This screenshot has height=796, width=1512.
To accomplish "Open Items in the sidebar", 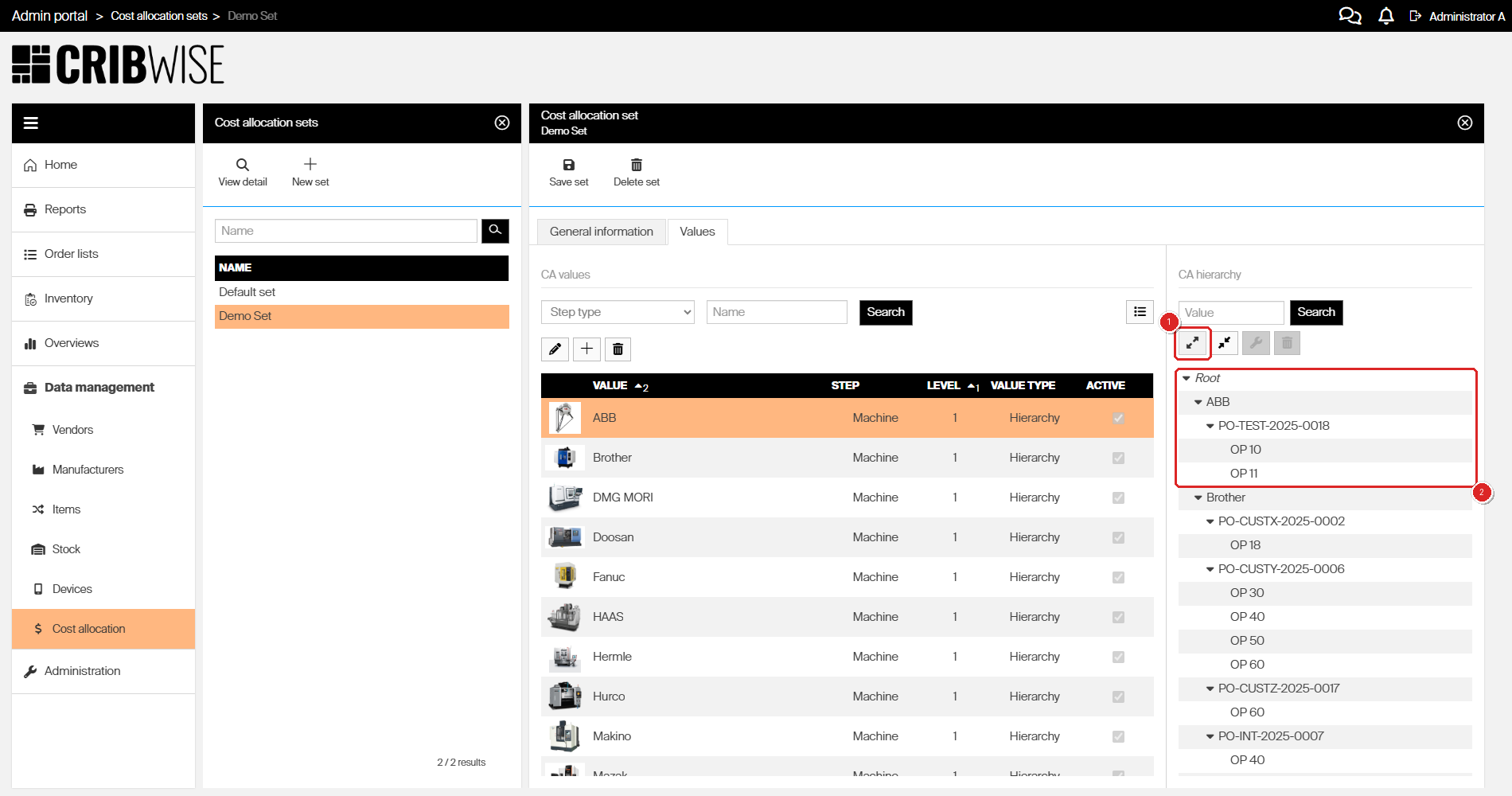I will point(103,509).
